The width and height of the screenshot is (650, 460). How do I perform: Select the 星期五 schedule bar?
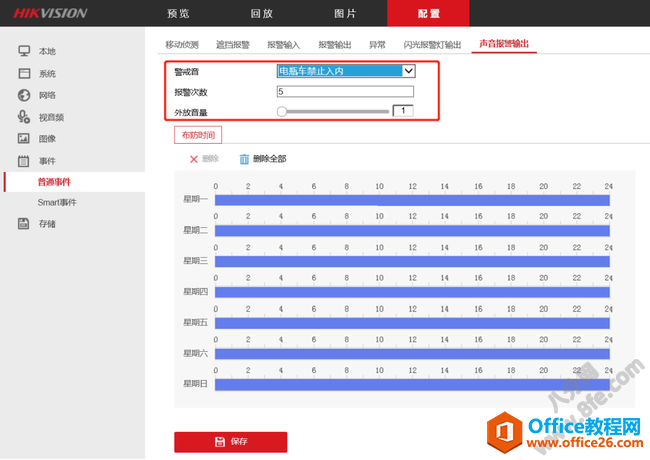tap(412, 323)
